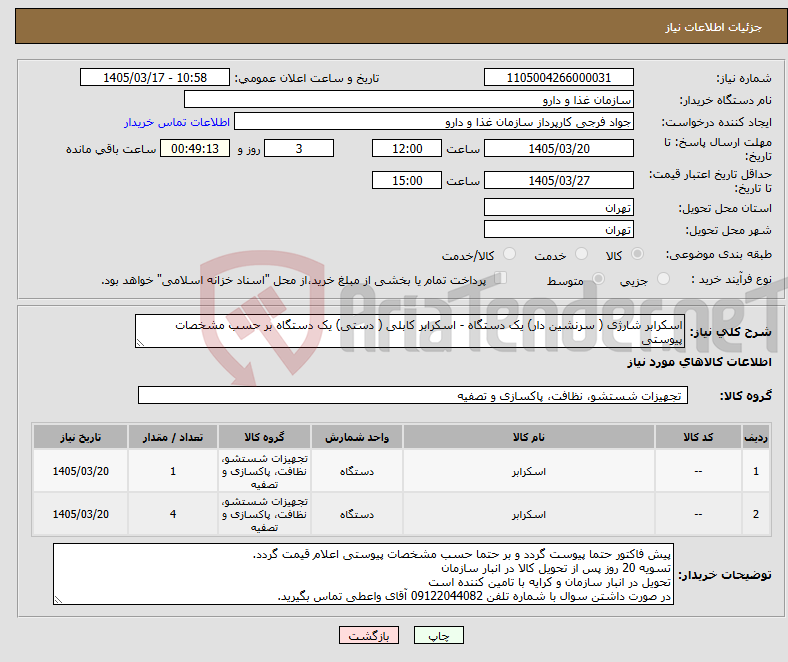Click the چاپ (print) button
Image resolution: width=788 pixels, height=662 pixels.
438,635
